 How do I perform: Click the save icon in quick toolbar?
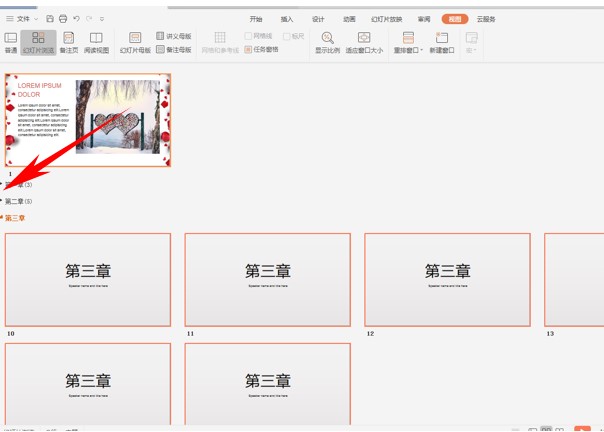pyautogui.click(x=50, y=19)
